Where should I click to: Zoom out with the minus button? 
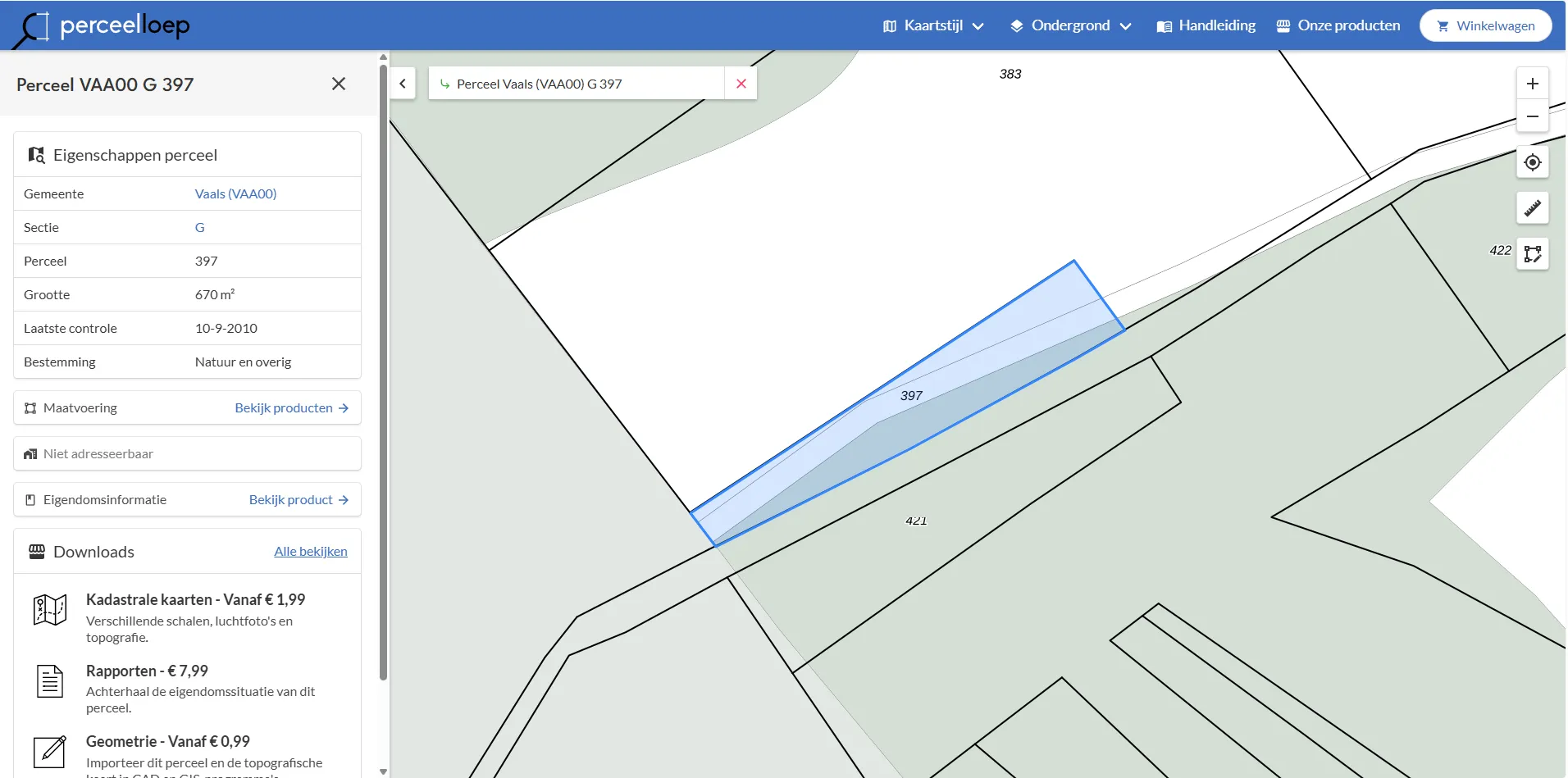1532,116
